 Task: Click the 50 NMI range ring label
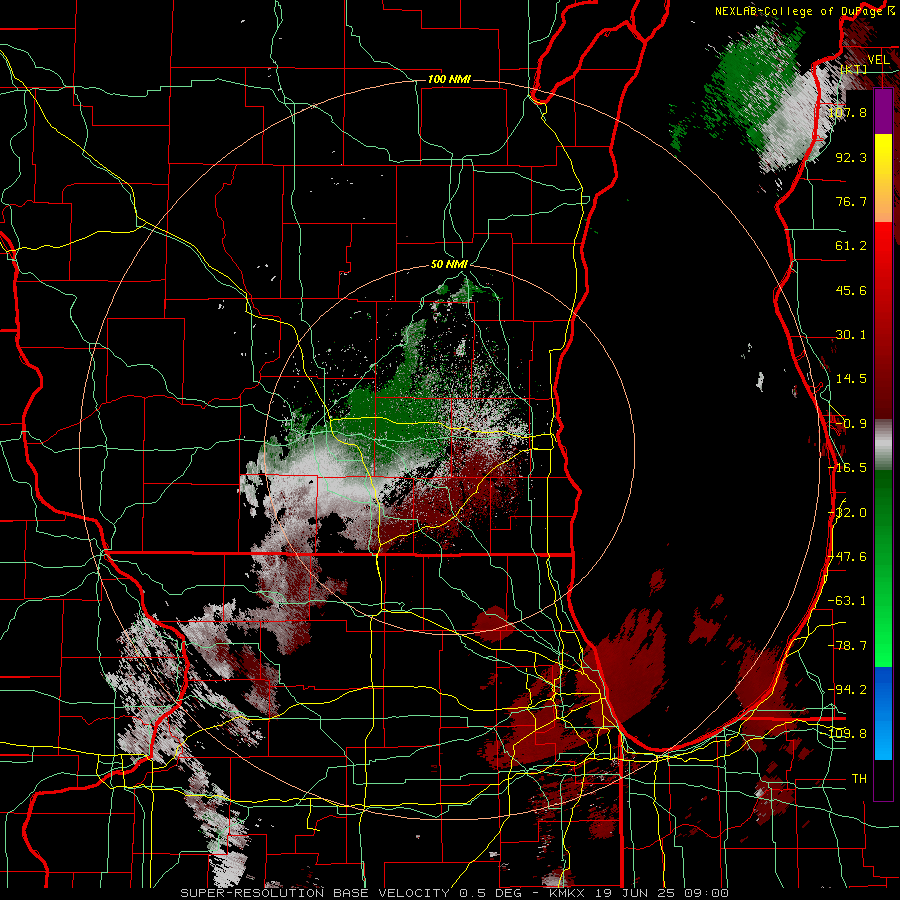[x=449, y=264]
